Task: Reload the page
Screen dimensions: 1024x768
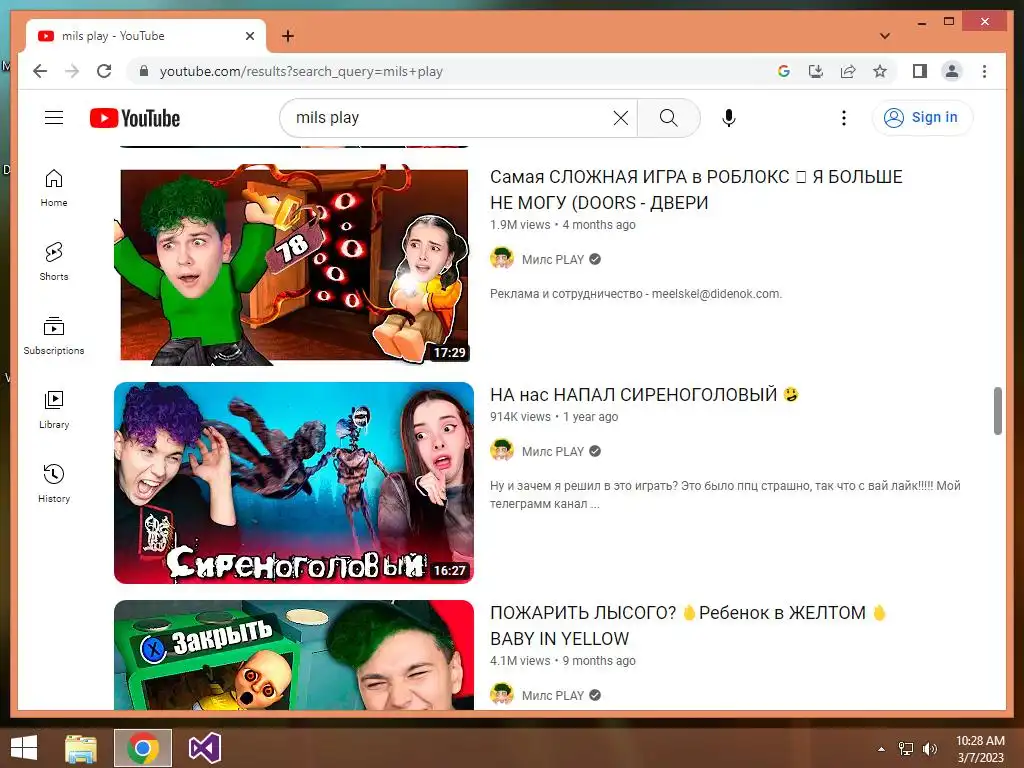Action: coord(104,71)
